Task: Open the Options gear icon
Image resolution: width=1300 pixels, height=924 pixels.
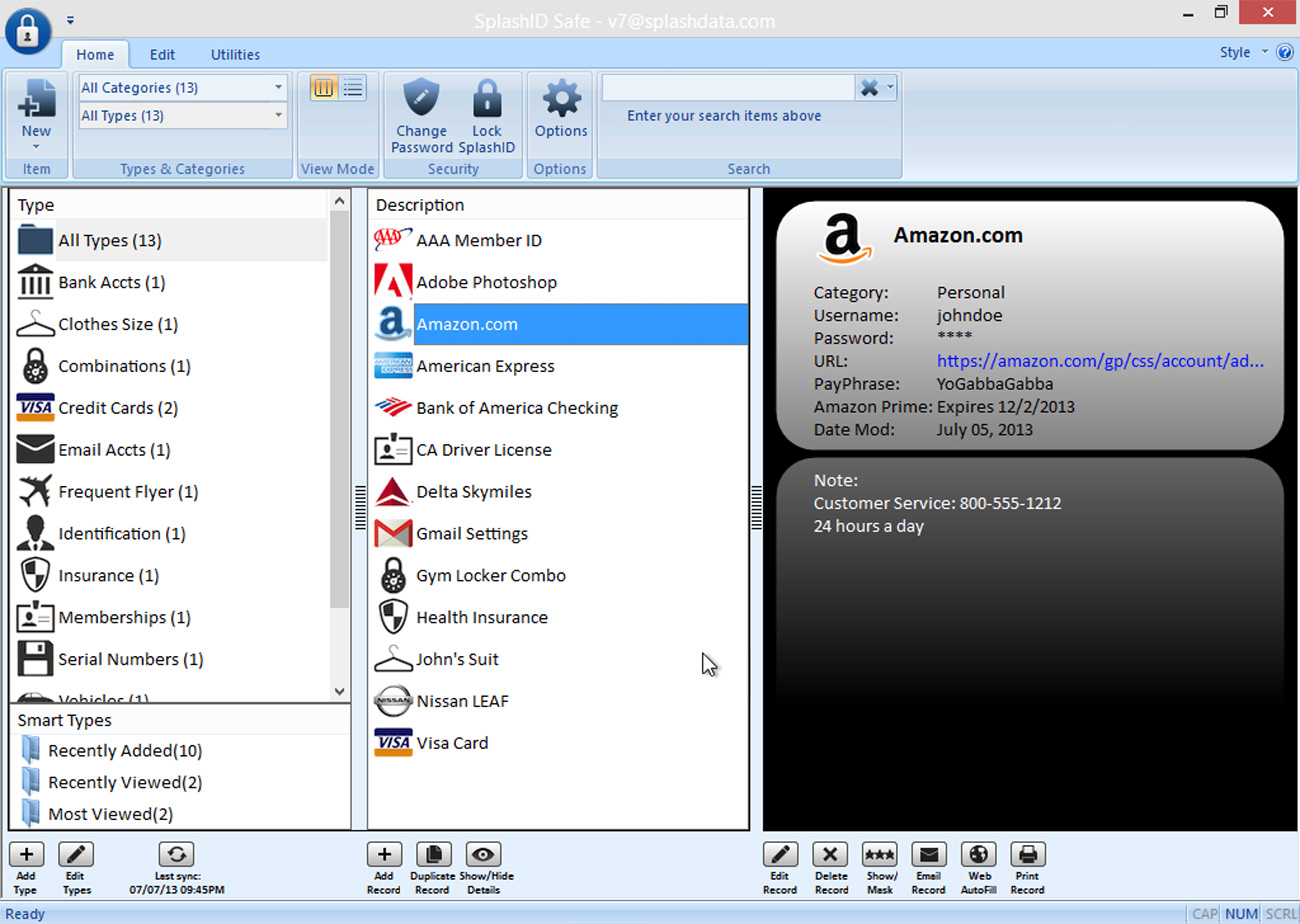Action: 561,99
